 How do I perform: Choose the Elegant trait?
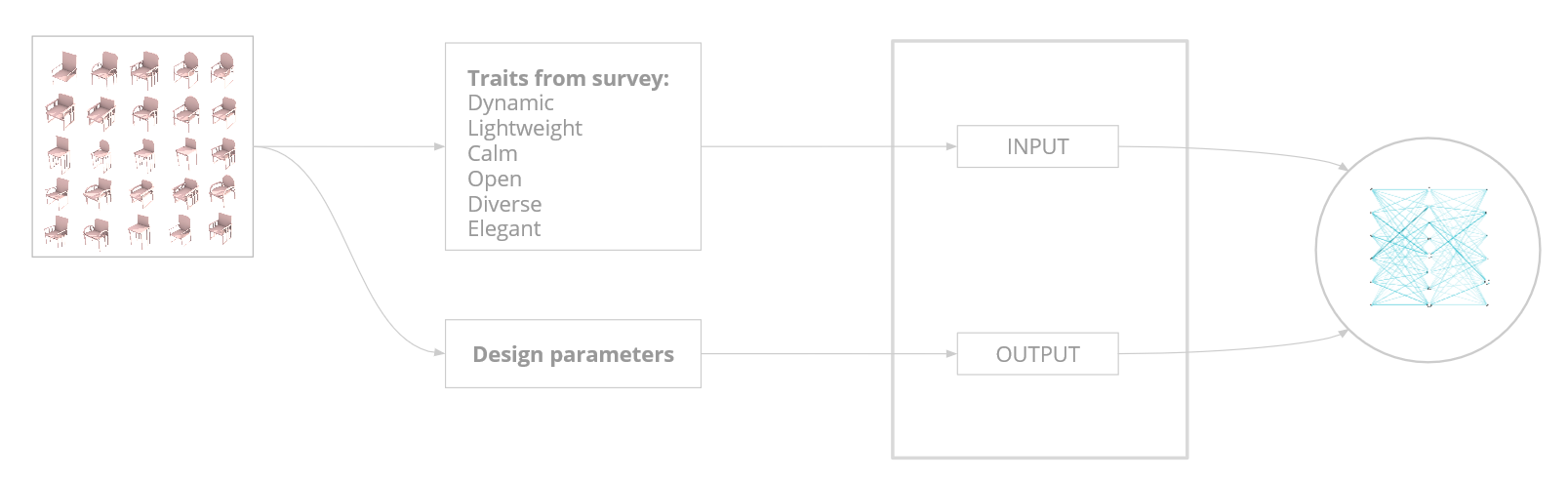point(503,229)
